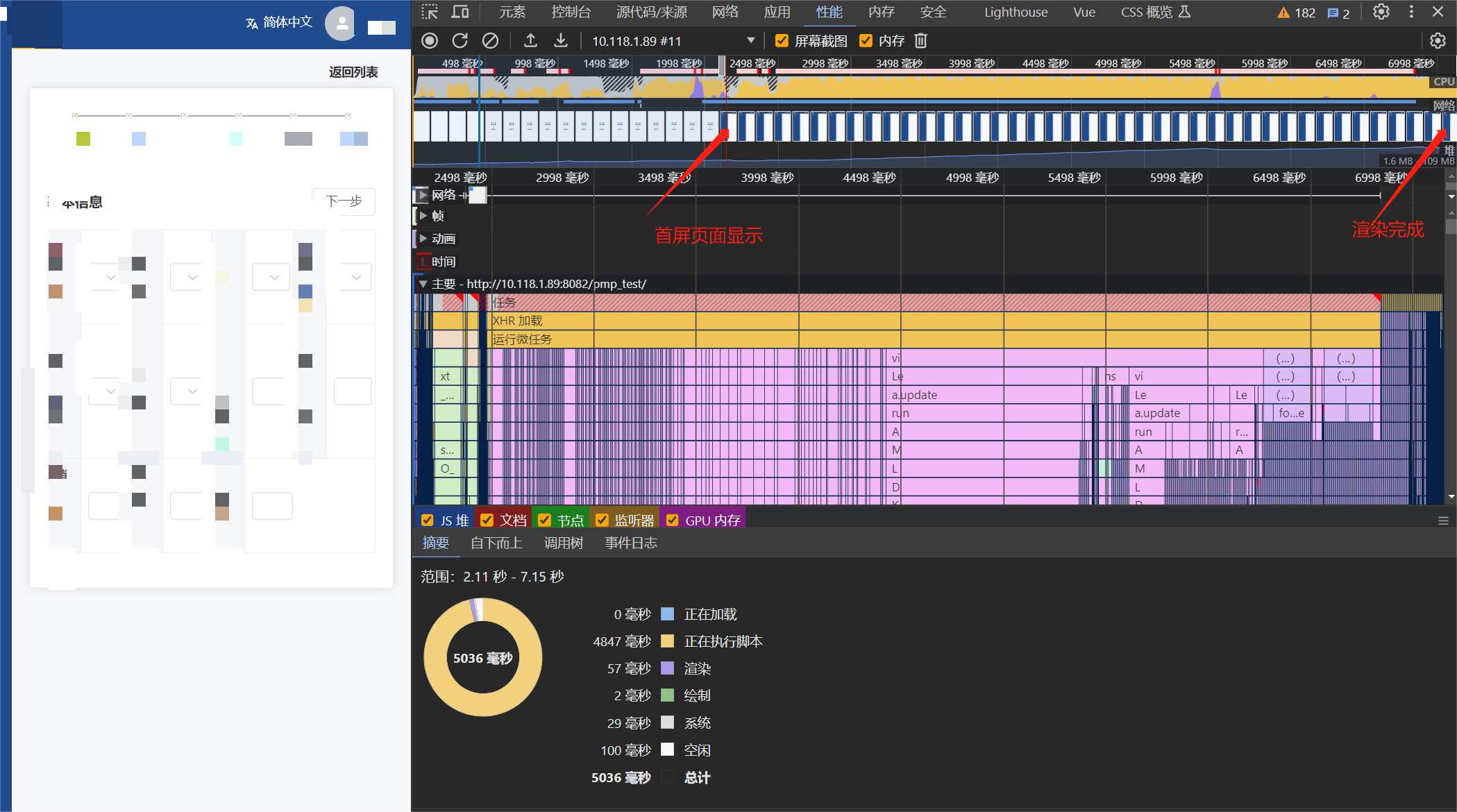Uncheck the 文档 checkbox
This screenshot has width=1457, height=812.
487,521
